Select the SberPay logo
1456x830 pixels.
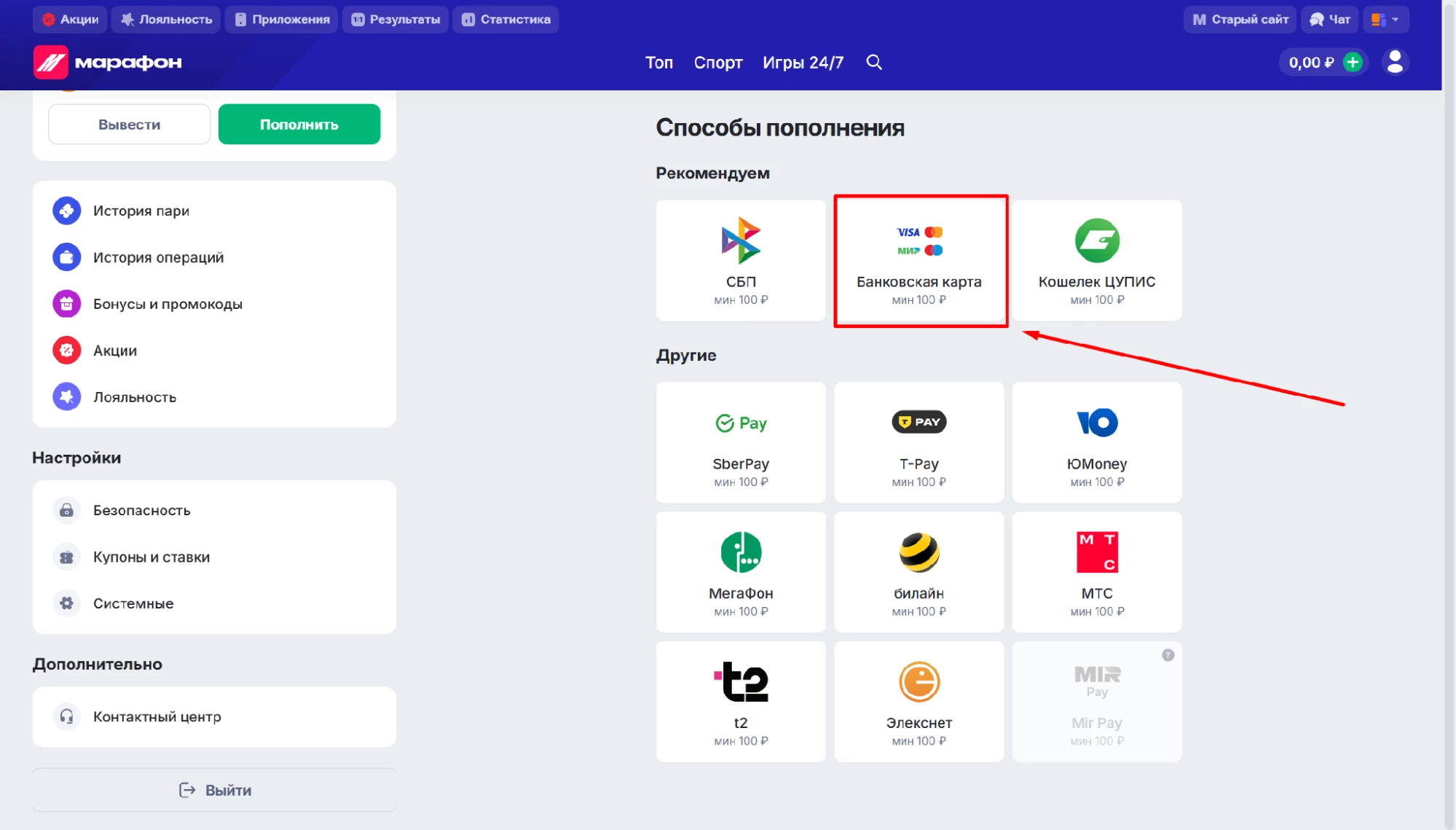tap(741, 423)
